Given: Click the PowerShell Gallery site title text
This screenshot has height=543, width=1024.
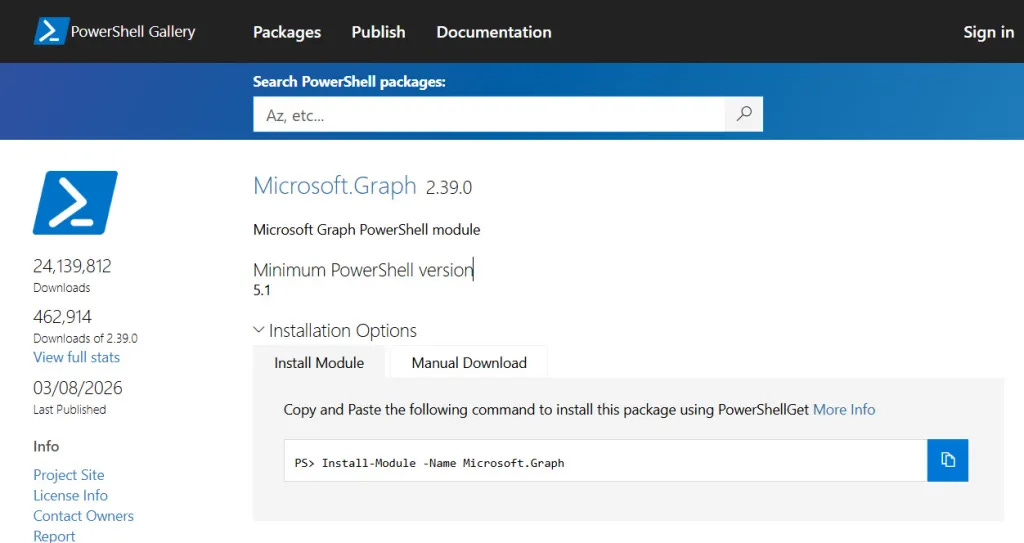Looking at the screenshot, I should point(133,31).
